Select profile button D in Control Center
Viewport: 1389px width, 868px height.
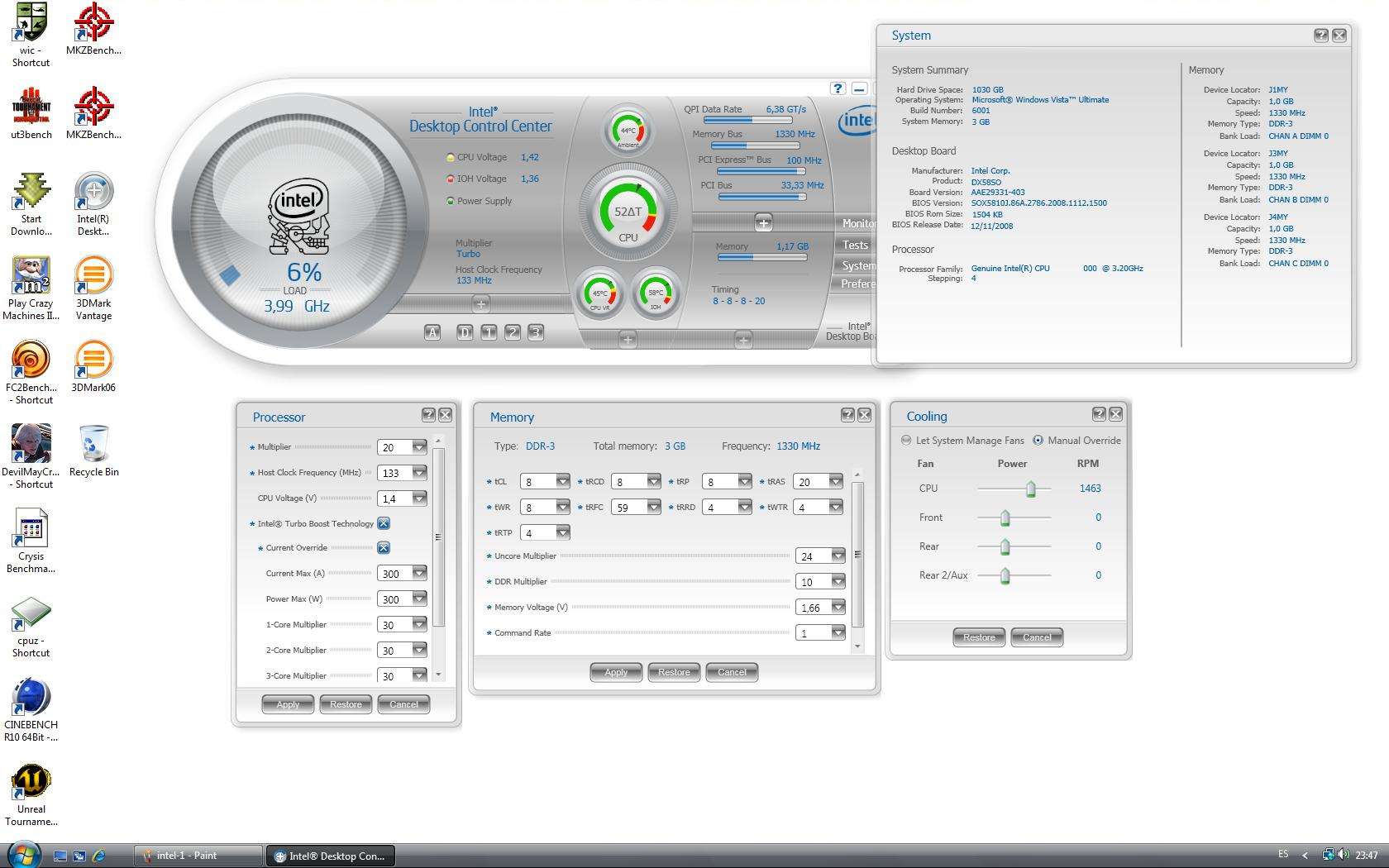(465, 332)
